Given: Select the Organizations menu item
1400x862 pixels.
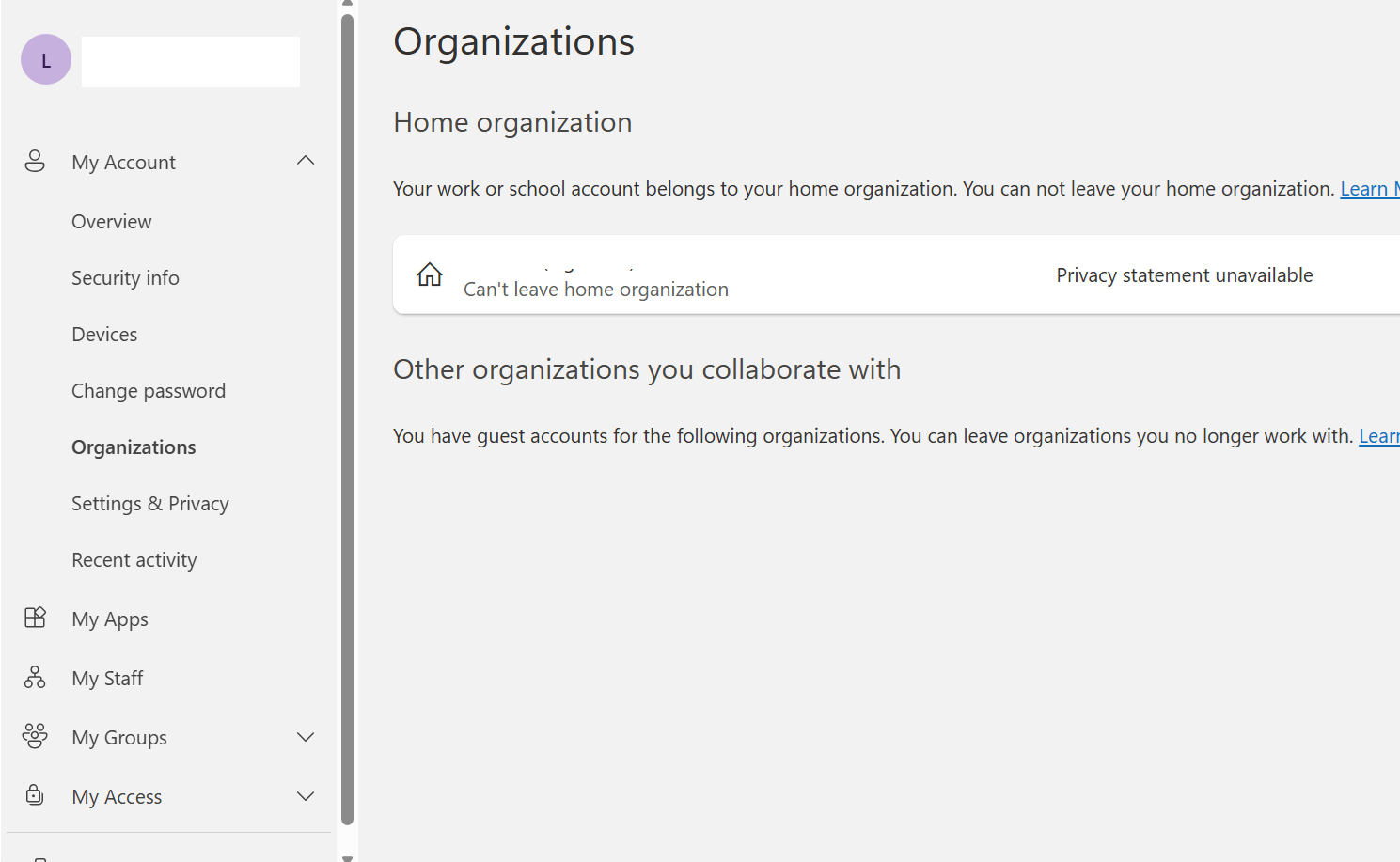Looking at the screenshot, I should coord(134,447).
